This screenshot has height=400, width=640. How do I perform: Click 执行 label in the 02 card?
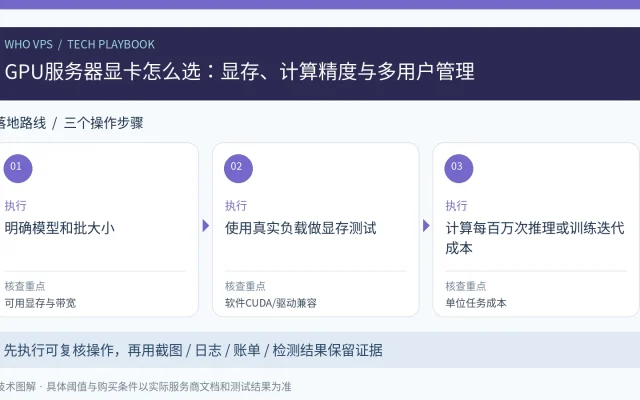(x=236, y=205)
